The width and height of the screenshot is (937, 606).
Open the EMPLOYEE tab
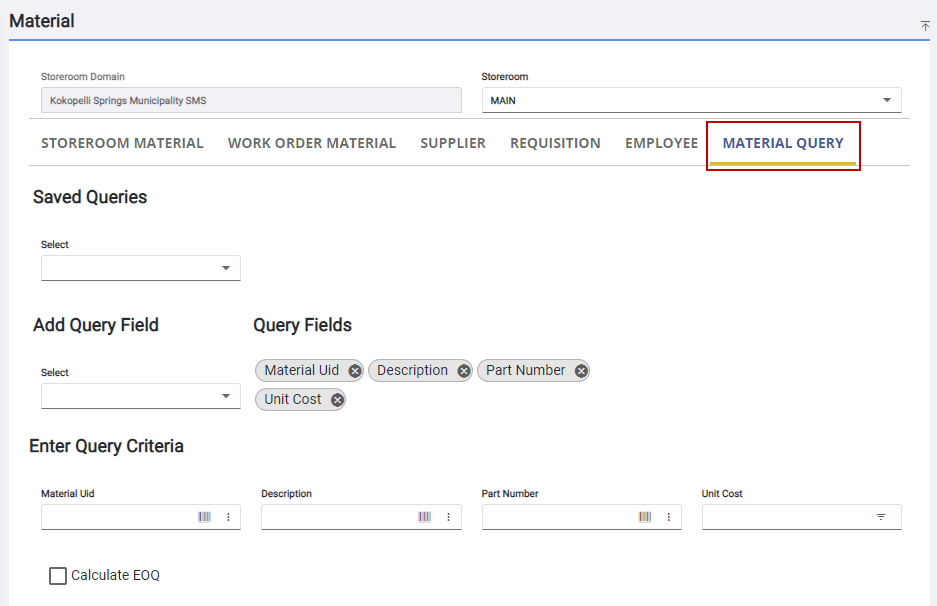661,143
